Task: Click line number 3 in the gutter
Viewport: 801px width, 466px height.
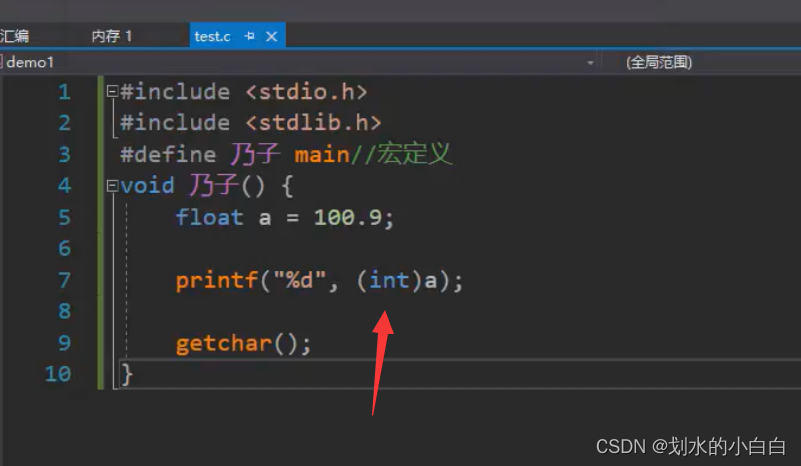Action: pyautogui.click(x=64, y=154)
